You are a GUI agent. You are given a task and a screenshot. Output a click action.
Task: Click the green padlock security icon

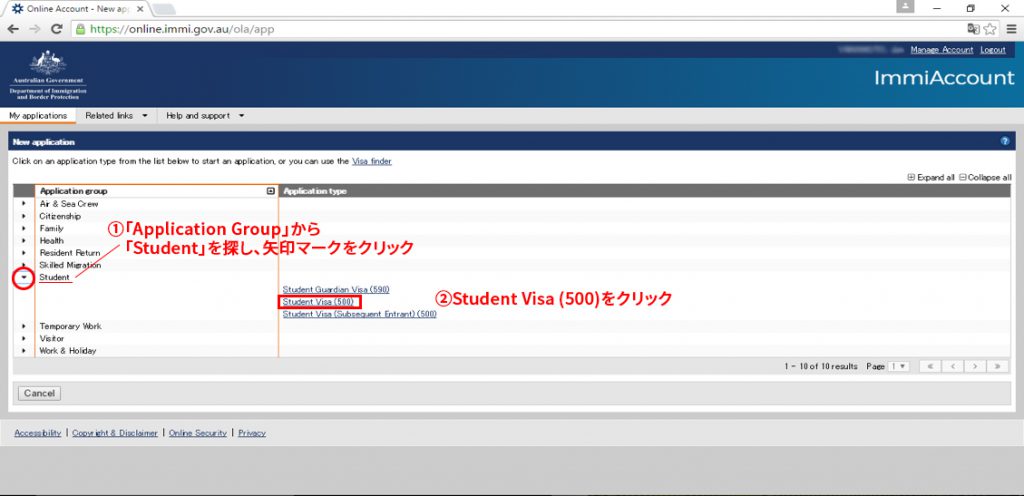point(80,29)
